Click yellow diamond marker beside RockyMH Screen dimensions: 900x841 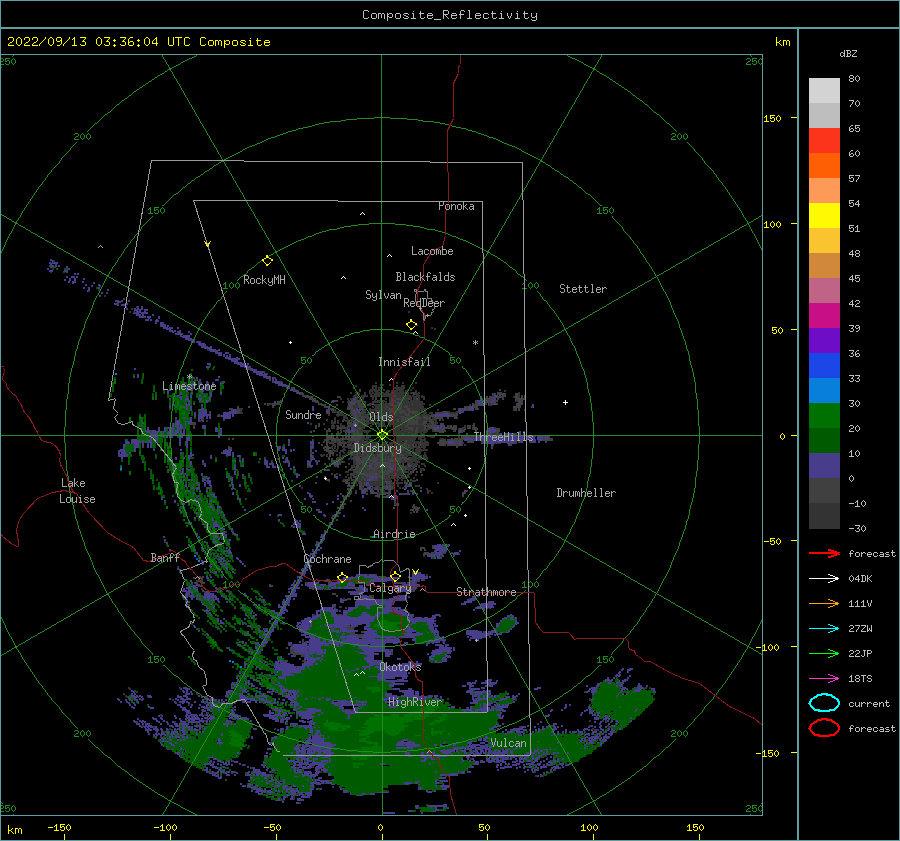(267, 261)
